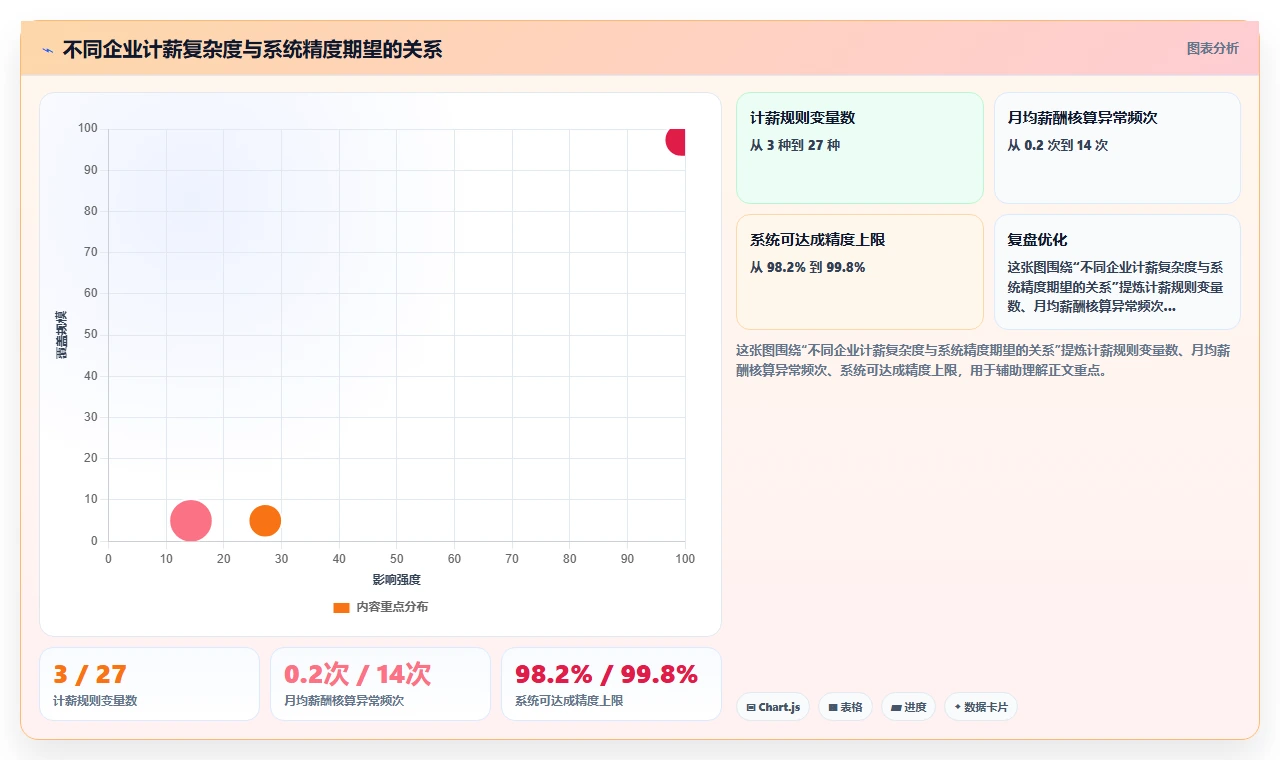The image size is (1280, 760).
Task: Select the red bubble at top right
Action: tap(676, 141)
